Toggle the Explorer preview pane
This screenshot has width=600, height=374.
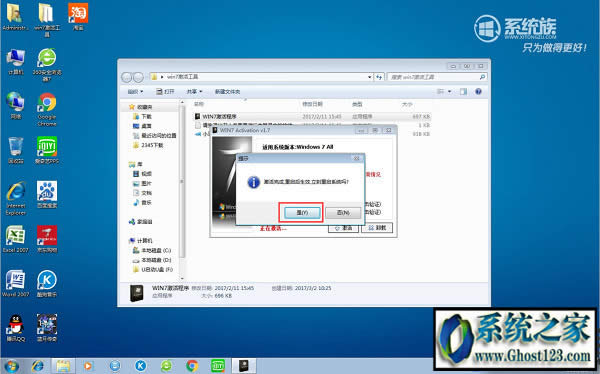pos(463,91)
